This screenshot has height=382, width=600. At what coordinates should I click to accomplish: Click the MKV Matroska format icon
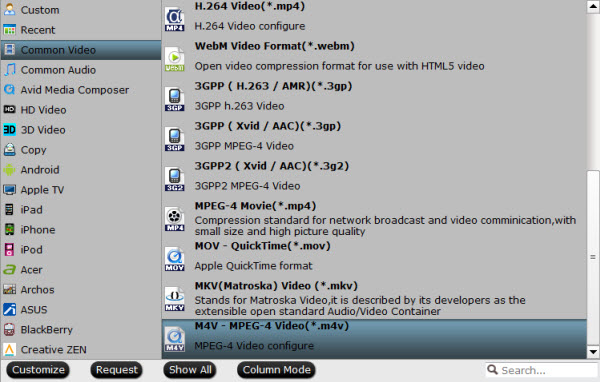(174, 299)
